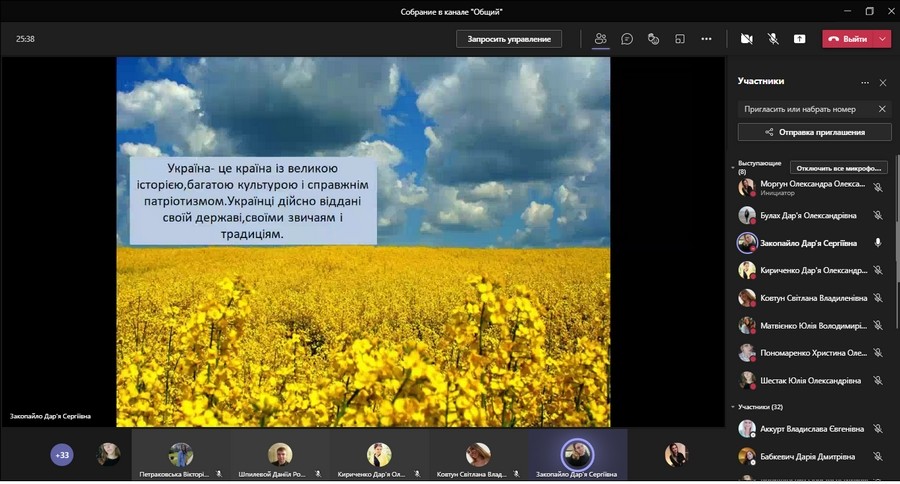
Task: Toggle the camera on
Action: (x=746, y=39)
